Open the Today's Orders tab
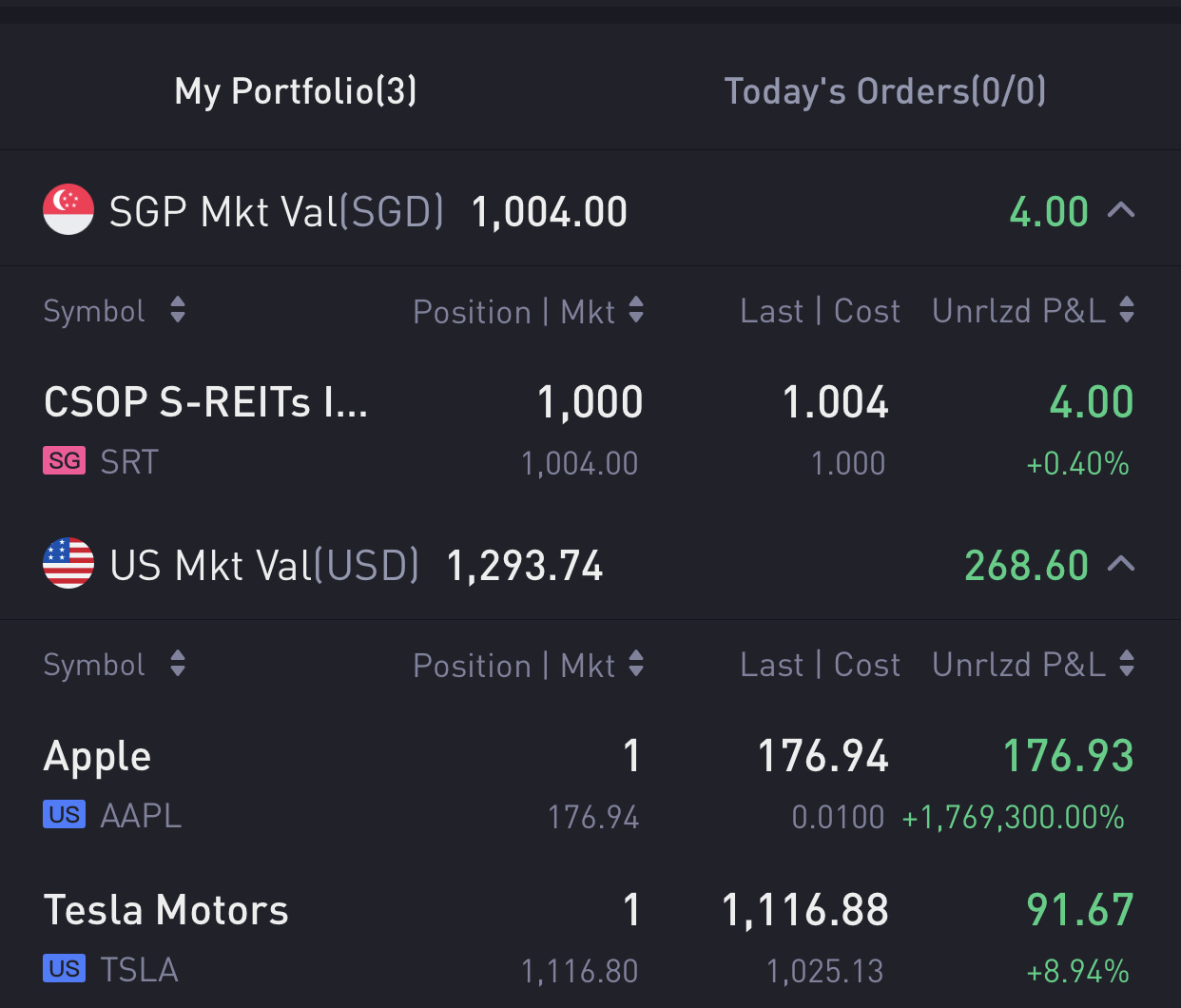 pyautogui.click(x=885, y=91)
